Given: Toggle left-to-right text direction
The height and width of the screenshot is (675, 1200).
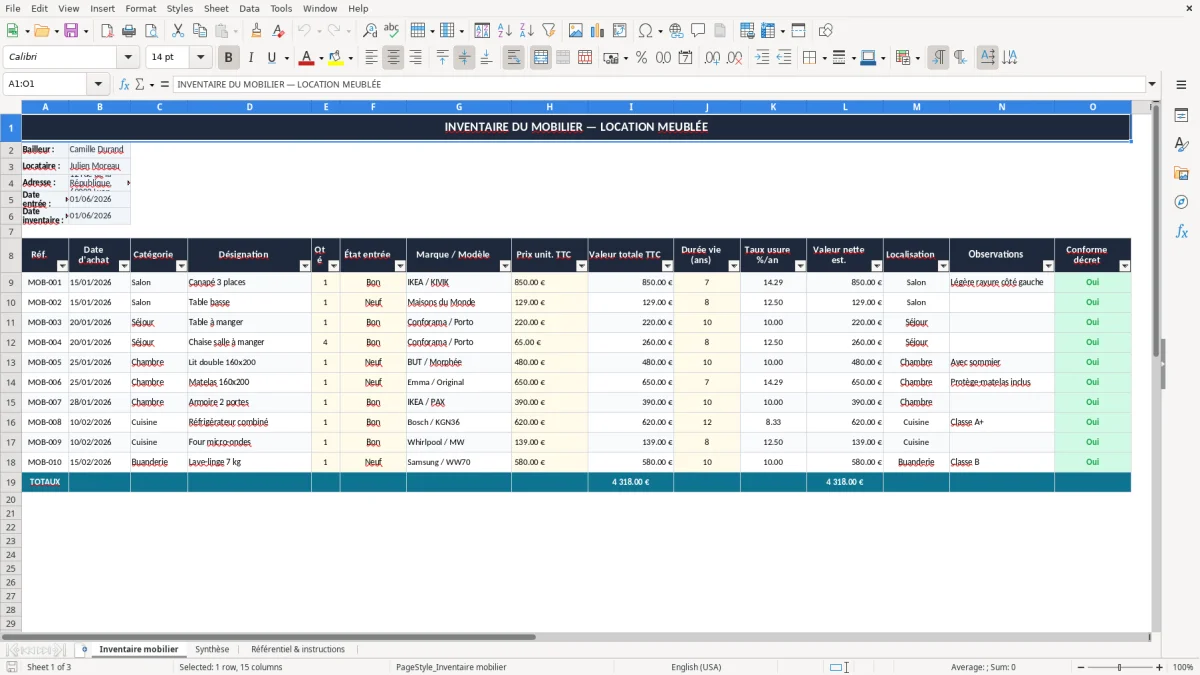Looking at the screenshot, I should 938,58.
